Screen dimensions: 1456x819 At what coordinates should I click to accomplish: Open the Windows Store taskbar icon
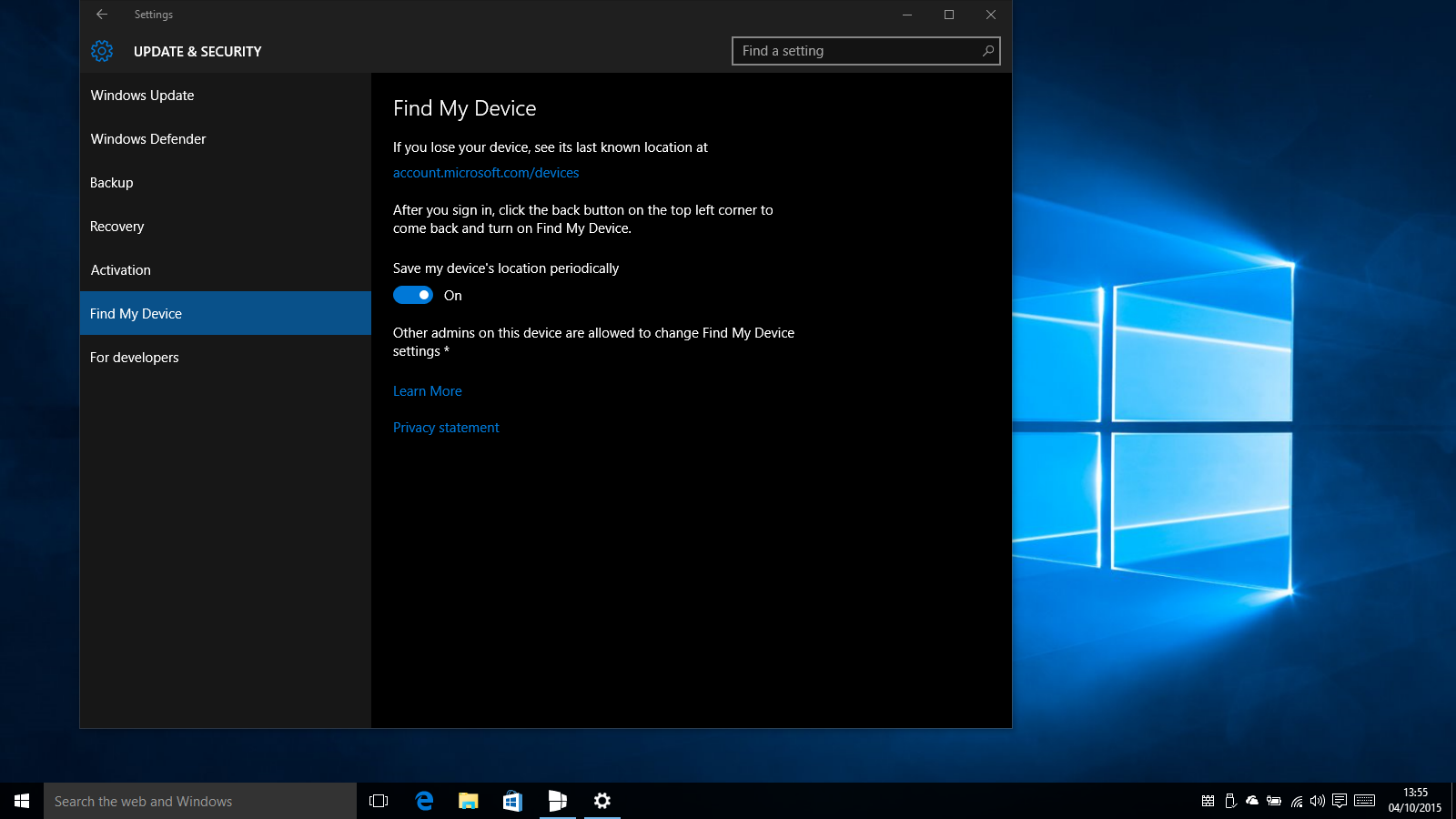coord(512,801)
